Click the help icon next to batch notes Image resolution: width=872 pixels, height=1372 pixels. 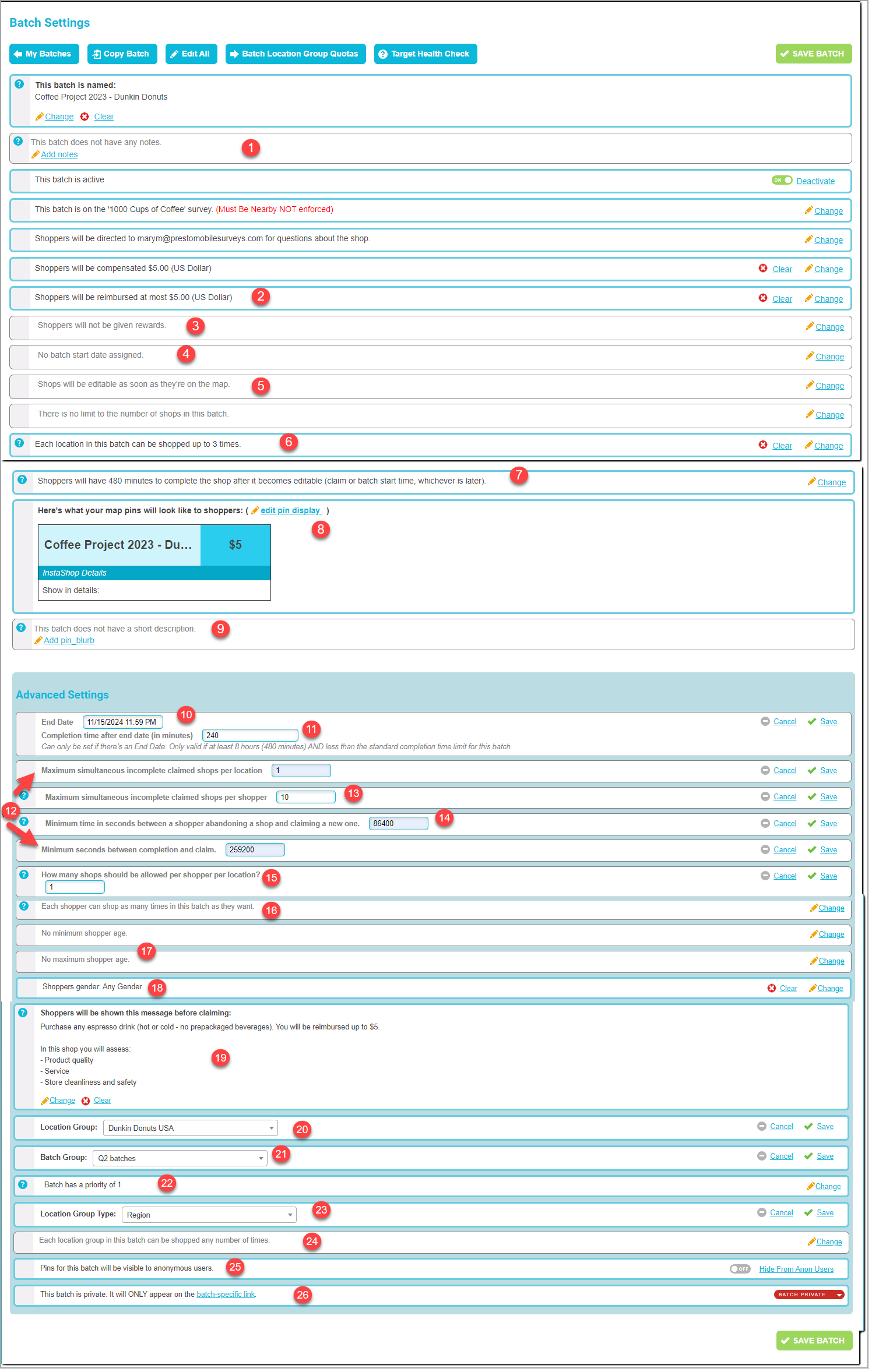(x=18, y=141)
